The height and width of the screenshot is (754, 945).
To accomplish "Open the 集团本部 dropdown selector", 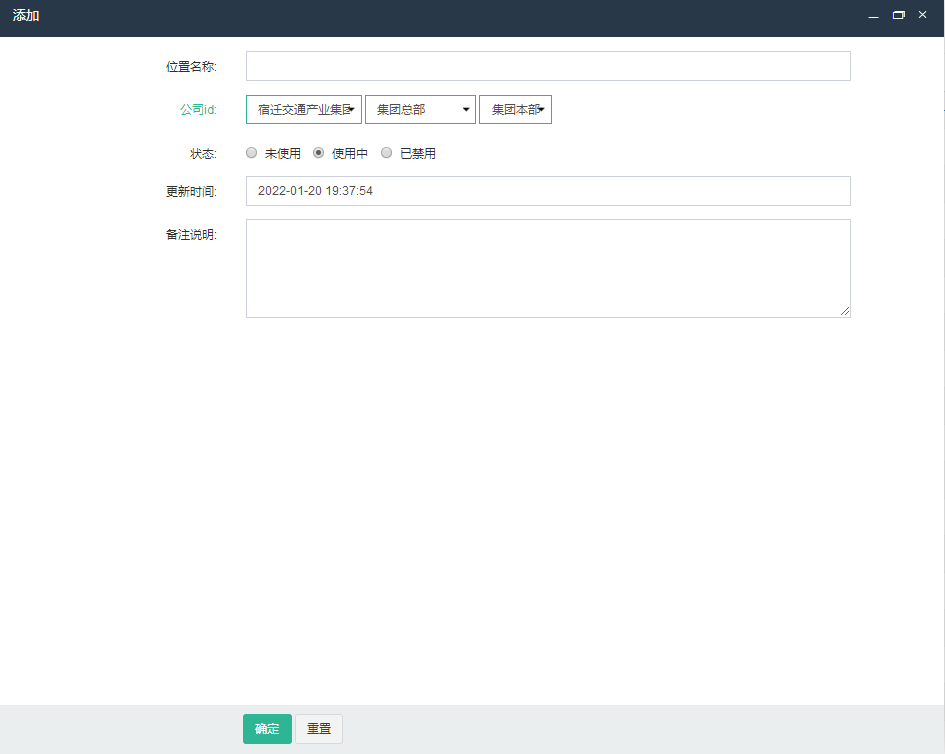I will pos(515,109).
